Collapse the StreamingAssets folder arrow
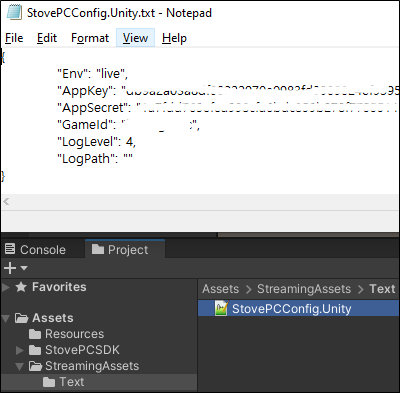 [x=20, y=367]
